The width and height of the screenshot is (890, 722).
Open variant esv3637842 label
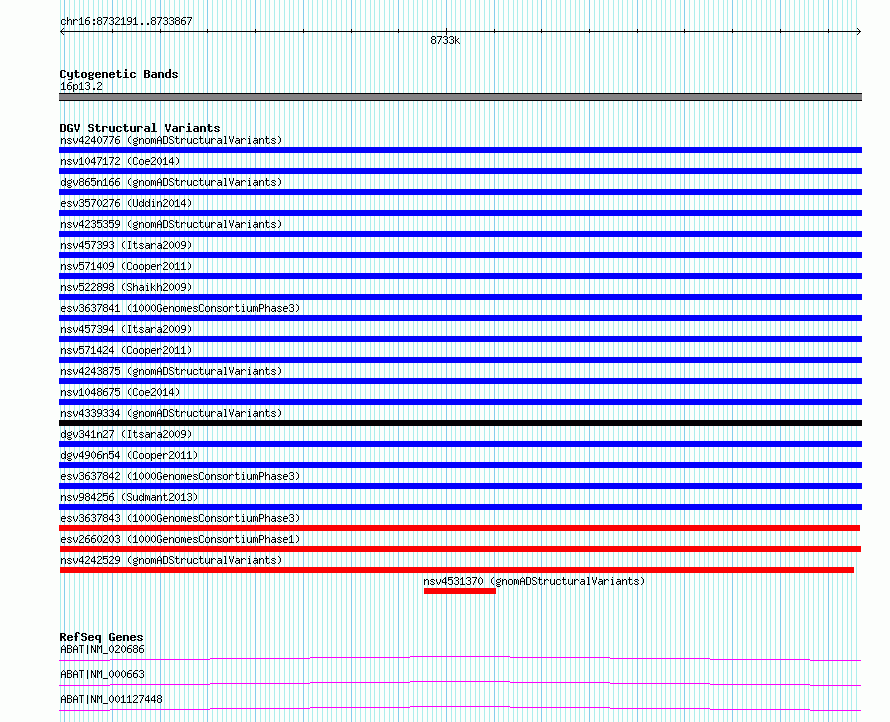tap(180, 476)
